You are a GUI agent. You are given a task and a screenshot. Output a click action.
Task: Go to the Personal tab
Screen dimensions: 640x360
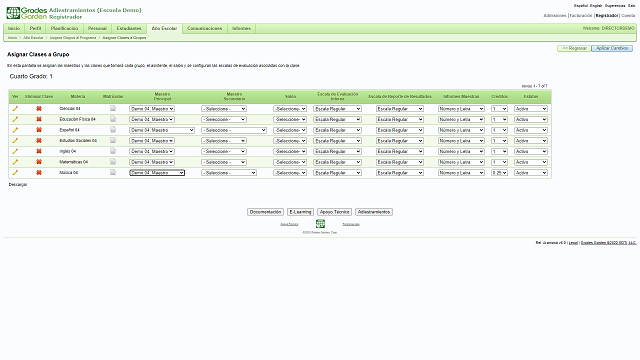[97, 29]
